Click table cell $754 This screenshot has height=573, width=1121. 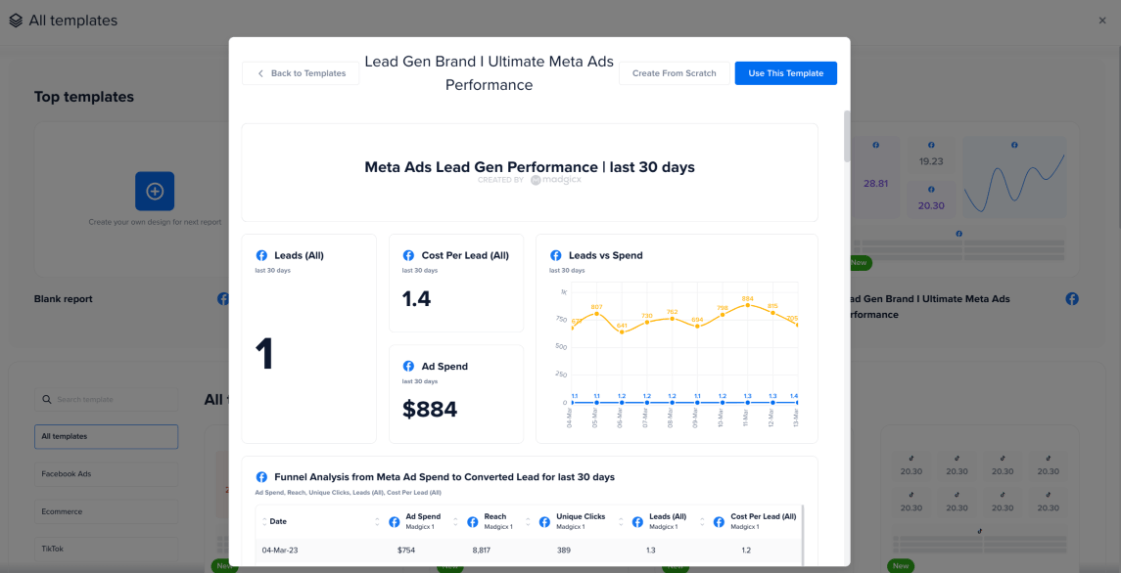pyautogui.click(x=406, y=550)
